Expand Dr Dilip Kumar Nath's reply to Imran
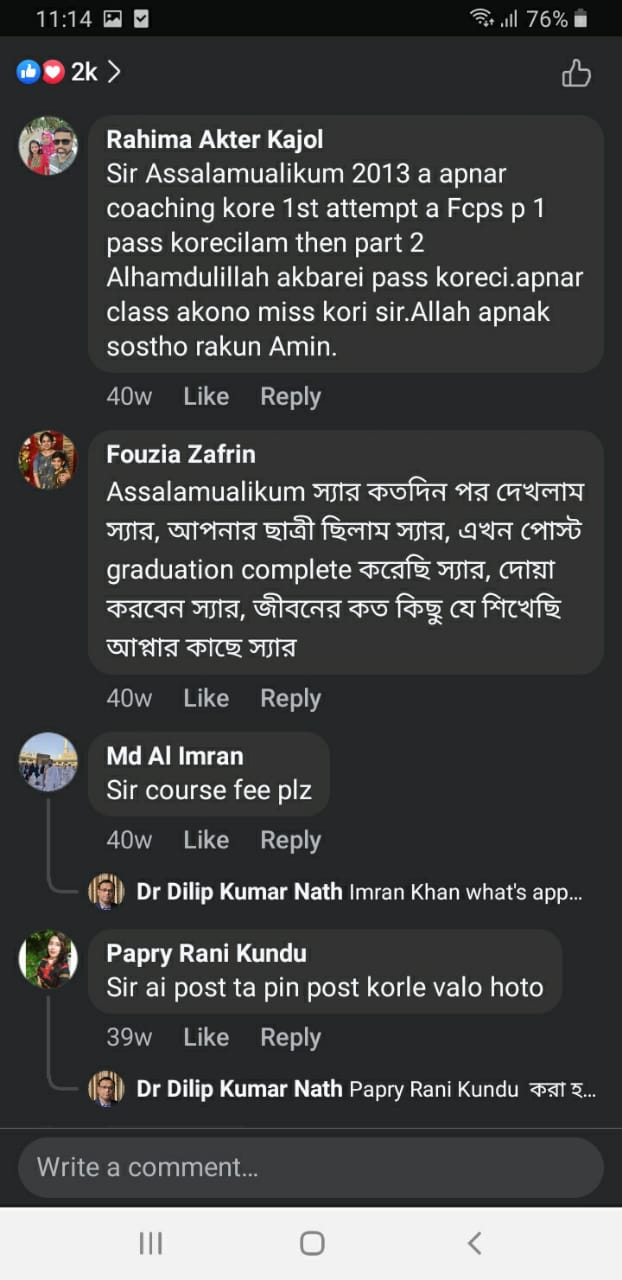The width and height of the screenshot is (622, 1280). (x=360, y=892)
